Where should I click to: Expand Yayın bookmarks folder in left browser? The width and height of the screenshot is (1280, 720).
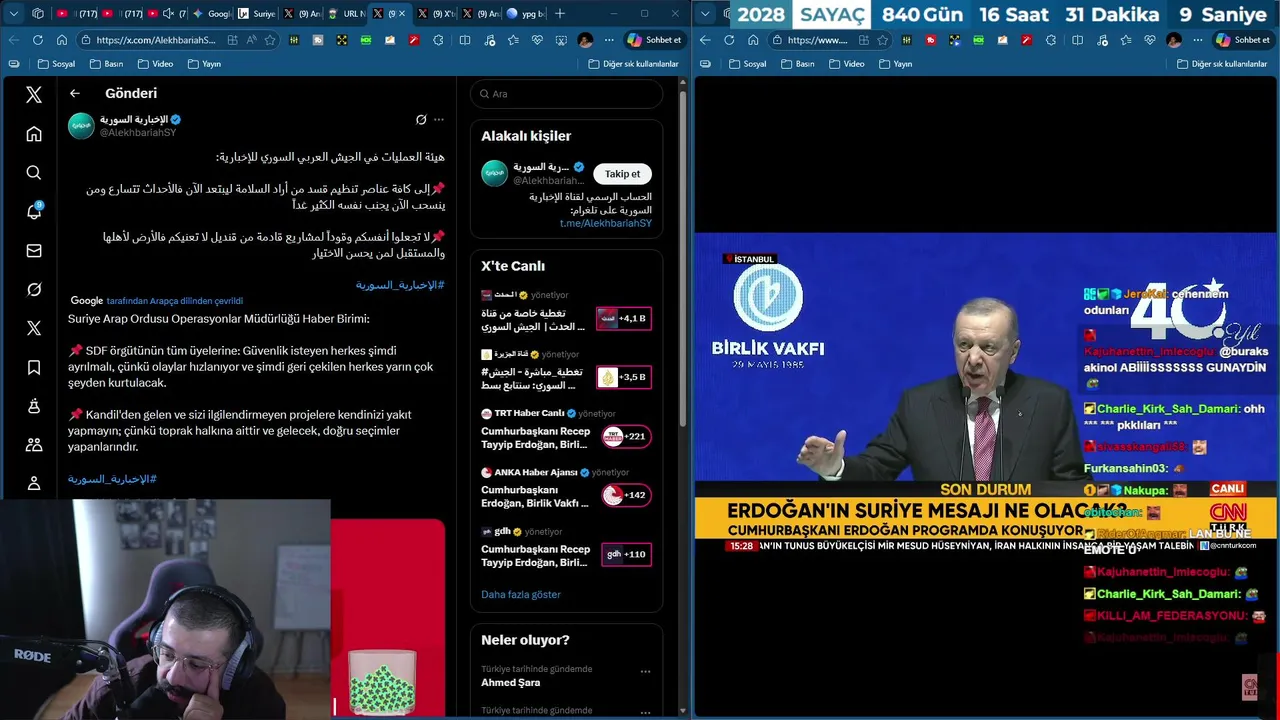(203, 64)
